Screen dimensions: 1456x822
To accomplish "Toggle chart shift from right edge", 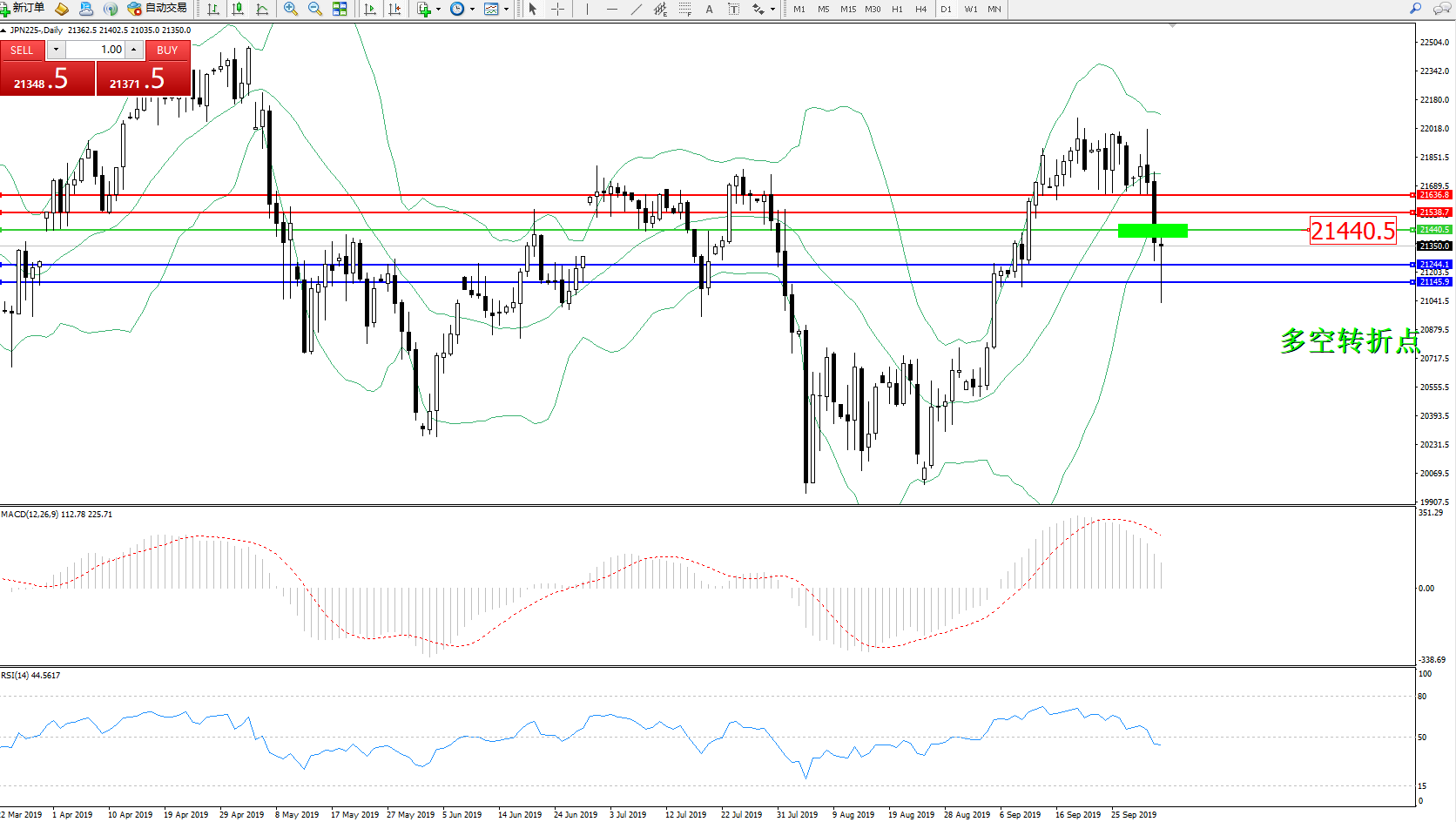I will point(394,9).
